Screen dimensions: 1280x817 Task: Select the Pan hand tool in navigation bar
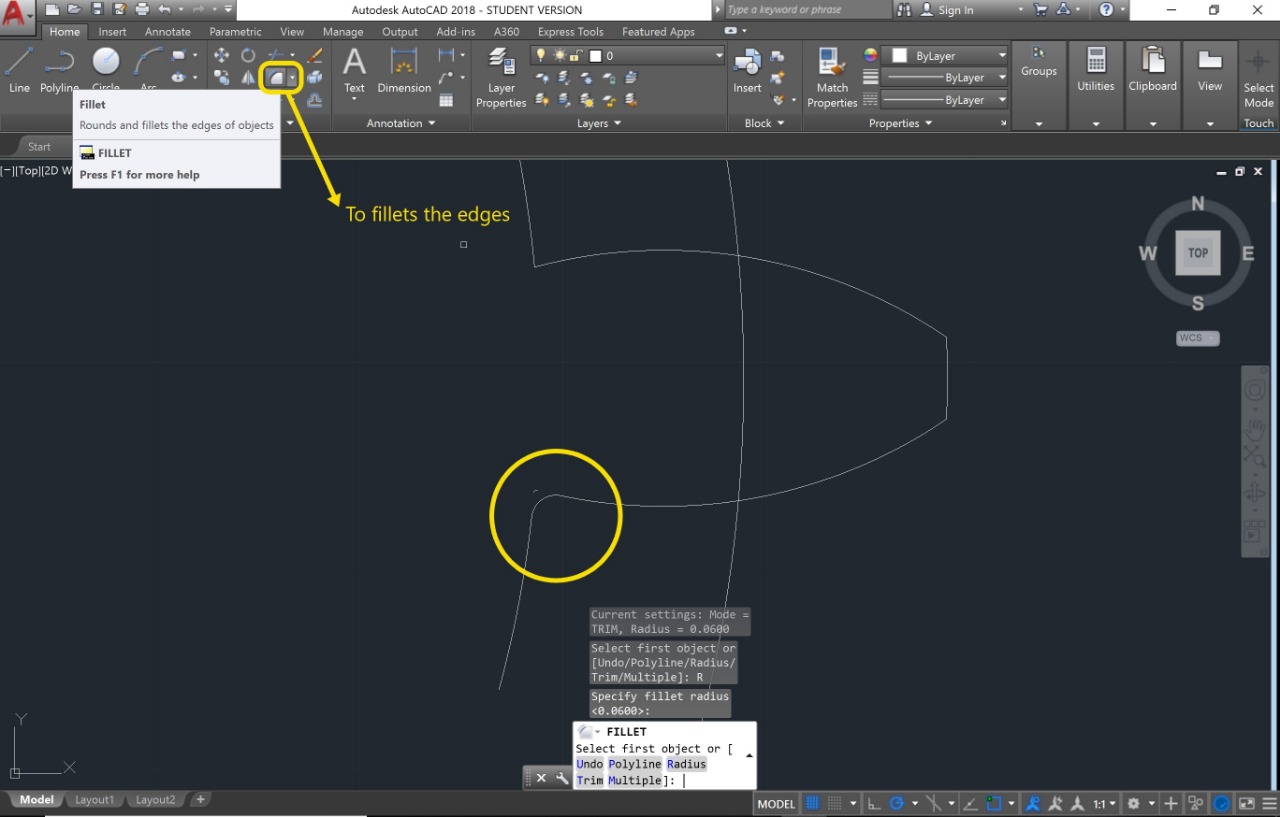(1255, 431)
